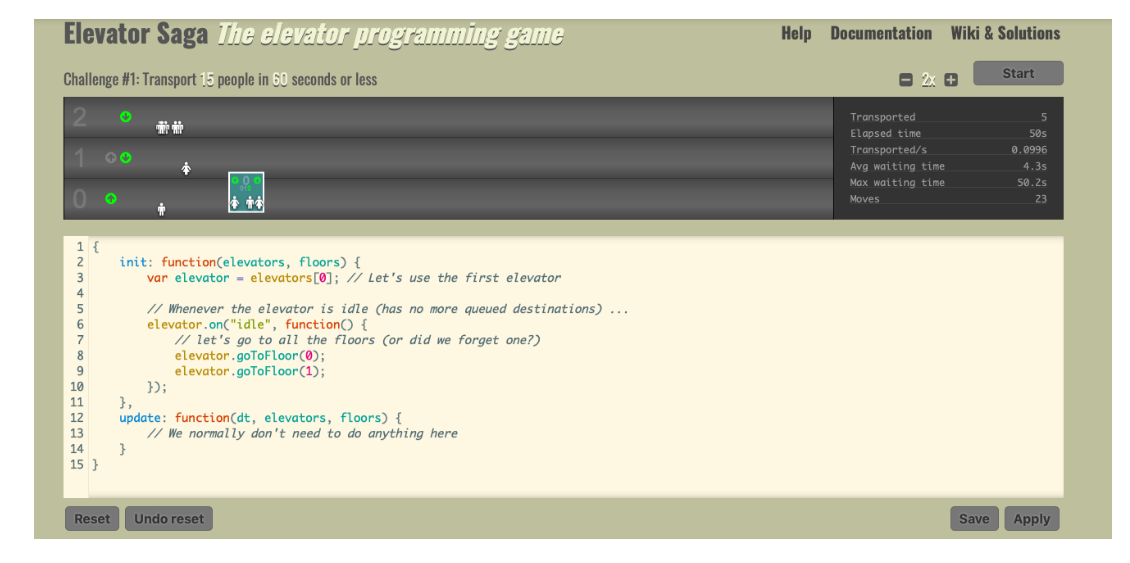1130x563 pixels.
Task: Click the green down arrow on floor 1
Action: tap(126, 158)
